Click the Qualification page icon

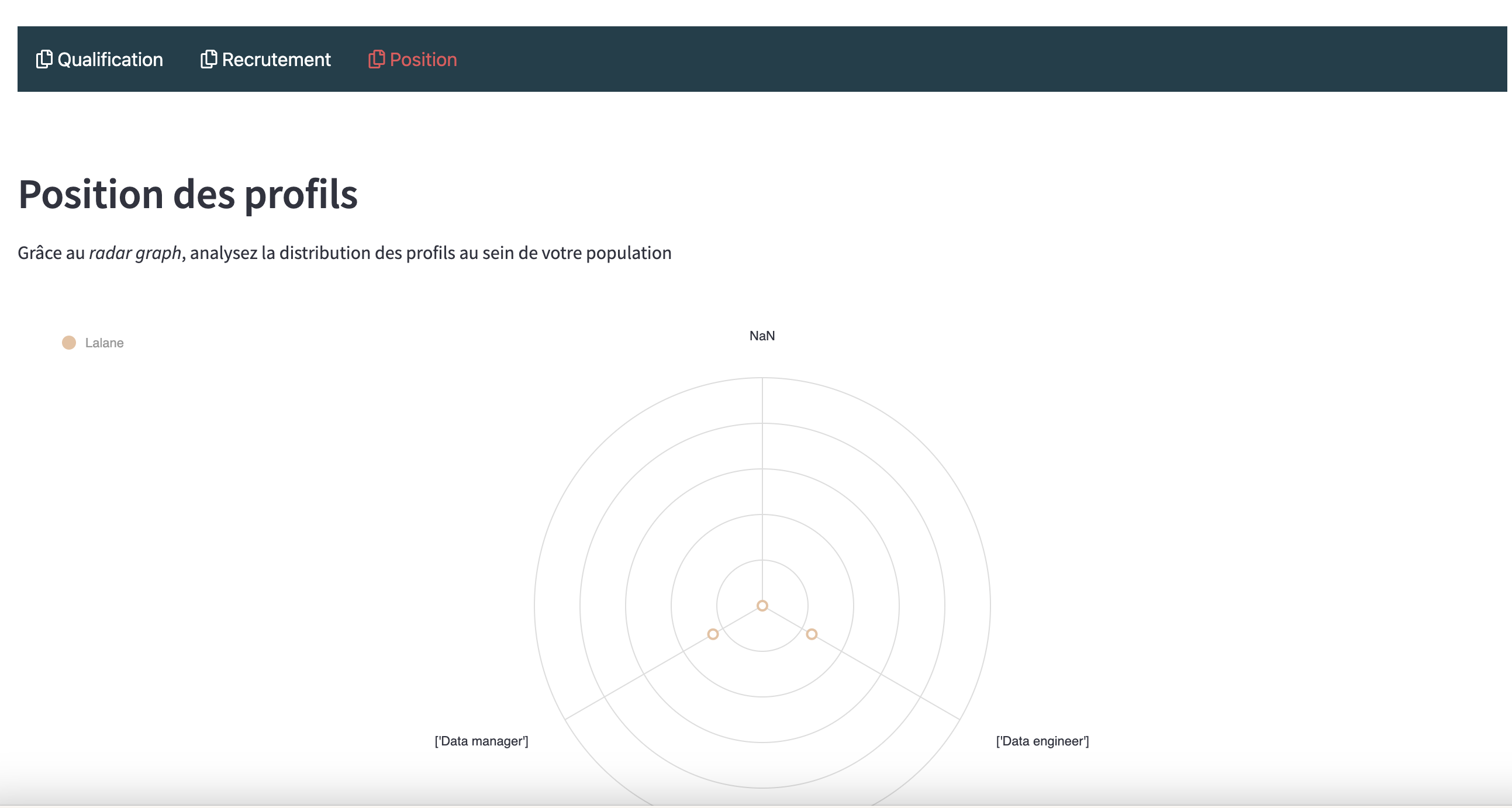click(44, 59)
